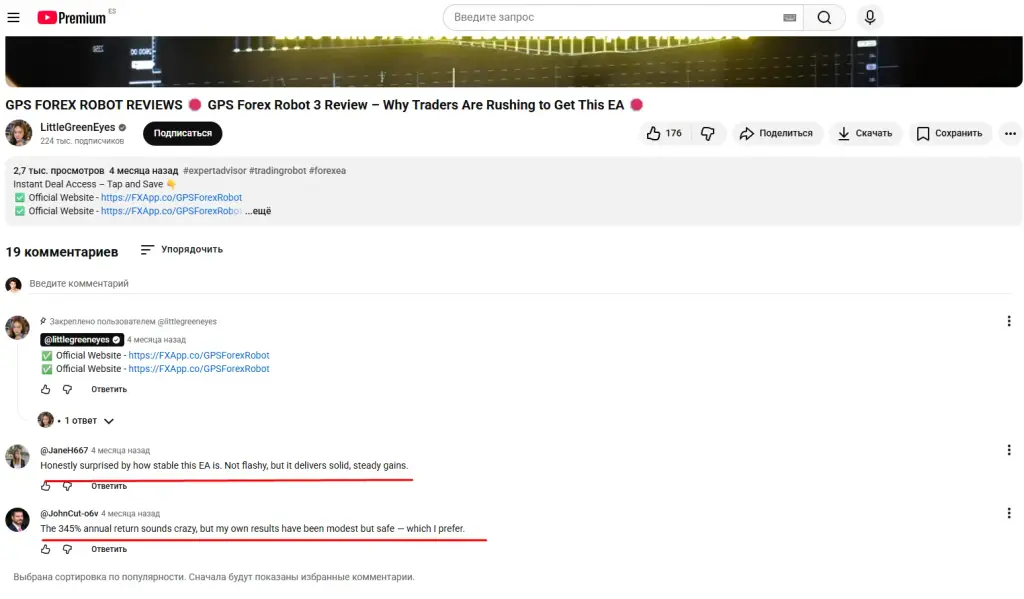Open the LittleGreenEyes channel name
The width and height of the screenshot is (1024, 599).
point(78,127)
